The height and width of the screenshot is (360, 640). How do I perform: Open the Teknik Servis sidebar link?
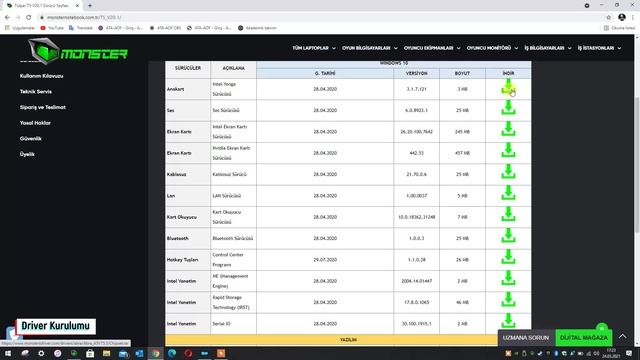(36, 91)
